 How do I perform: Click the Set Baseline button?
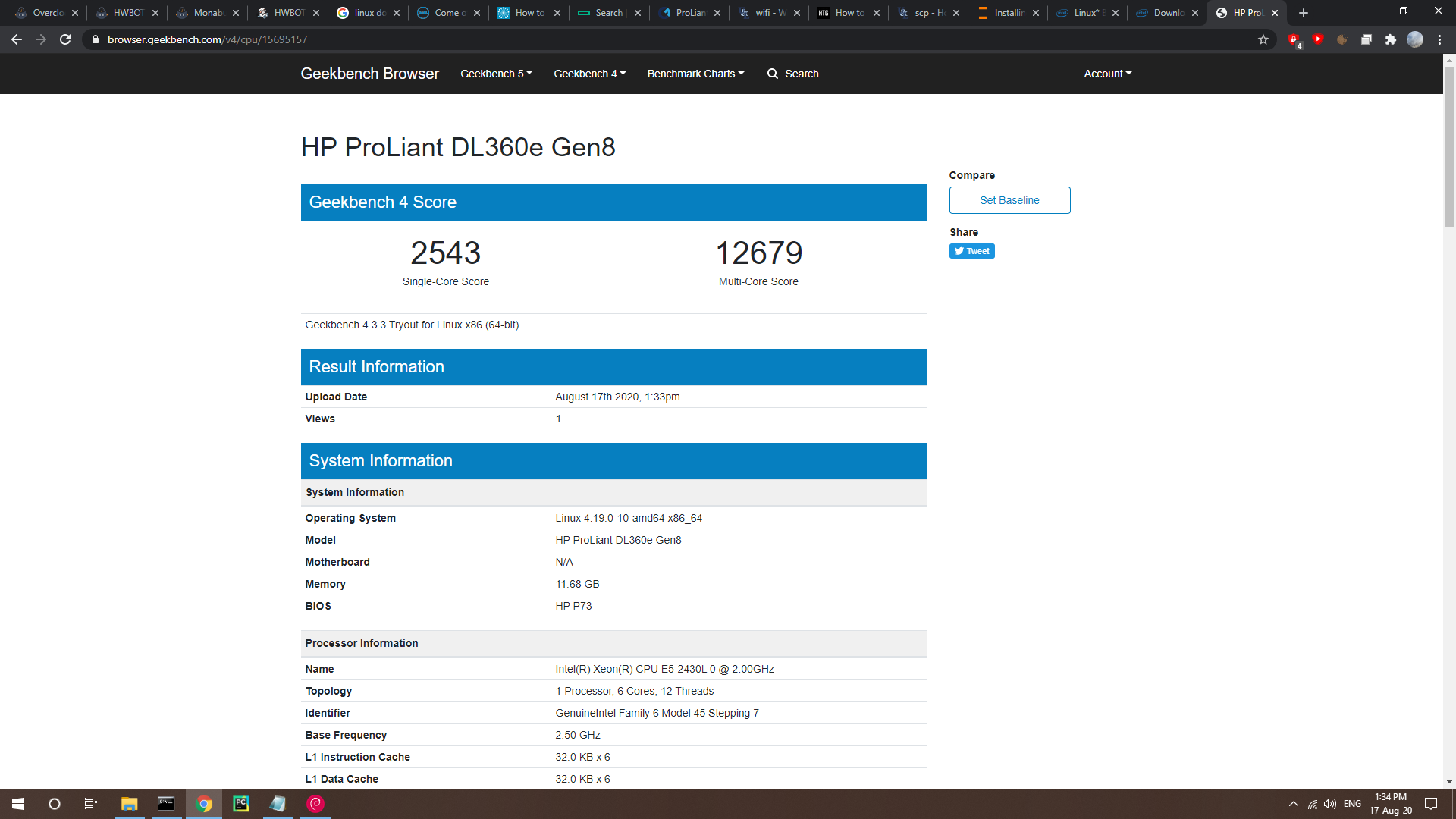1009,200
